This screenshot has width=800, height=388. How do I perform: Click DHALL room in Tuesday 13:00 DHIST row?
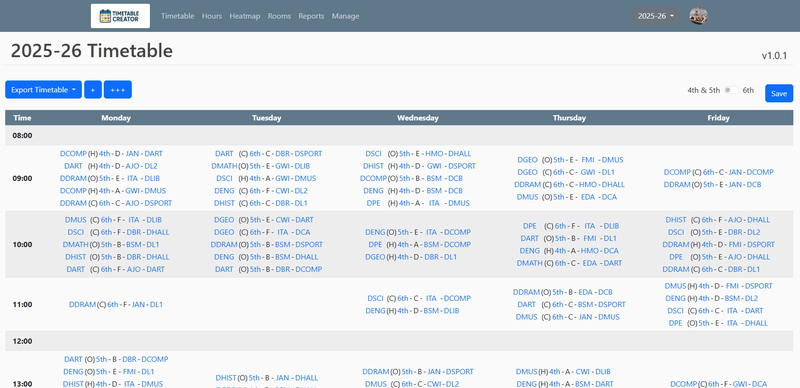click(x=307, y=378)
